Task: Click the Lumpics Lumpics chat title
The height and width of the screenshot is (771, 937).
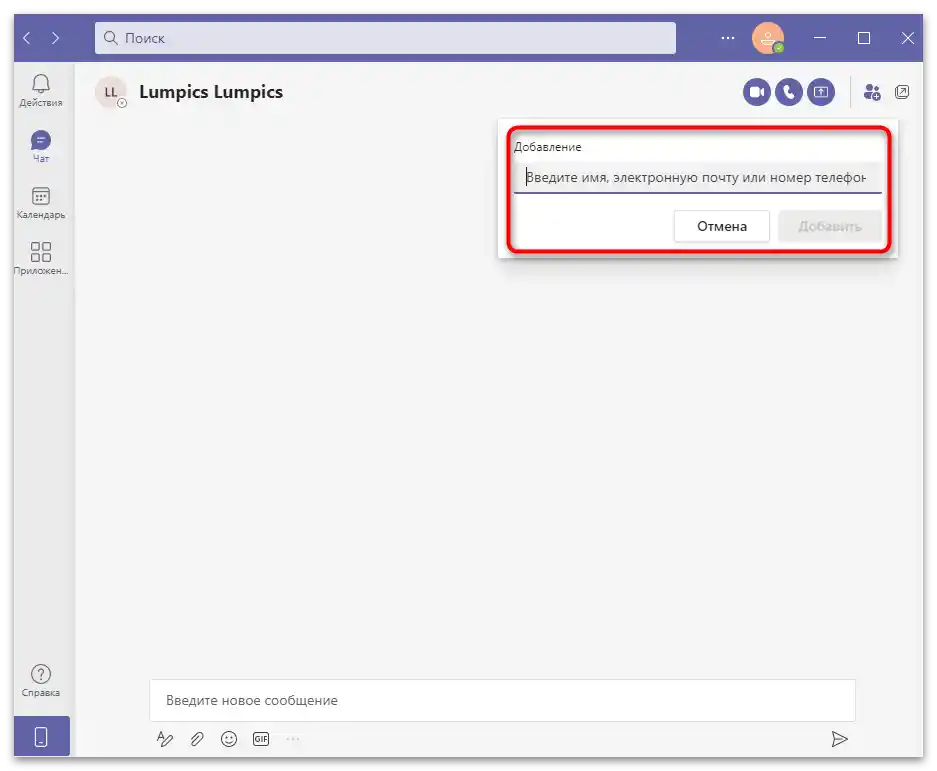Action: 211,92
